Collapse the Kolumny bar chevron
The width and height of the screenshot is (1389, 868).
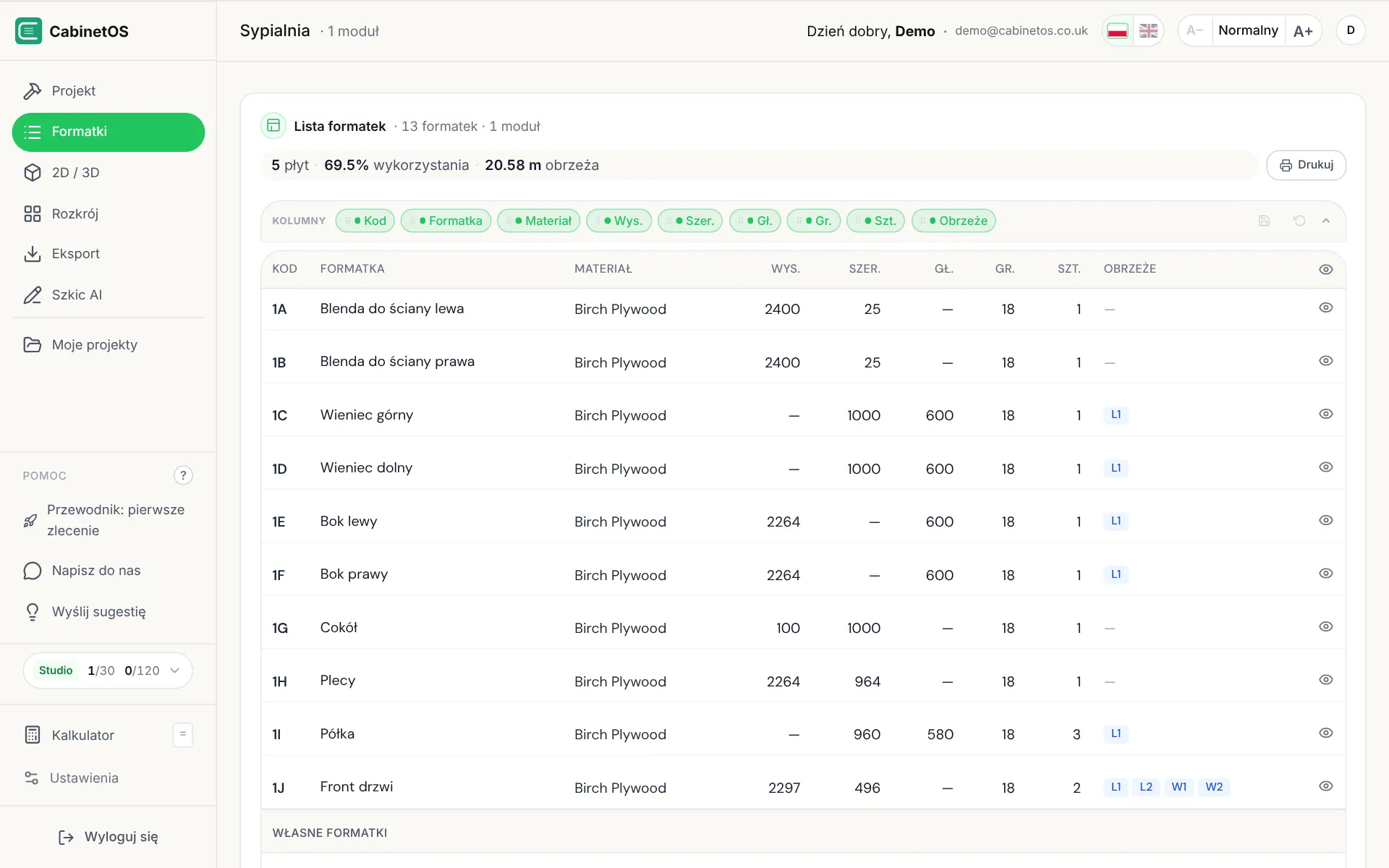1325,221
